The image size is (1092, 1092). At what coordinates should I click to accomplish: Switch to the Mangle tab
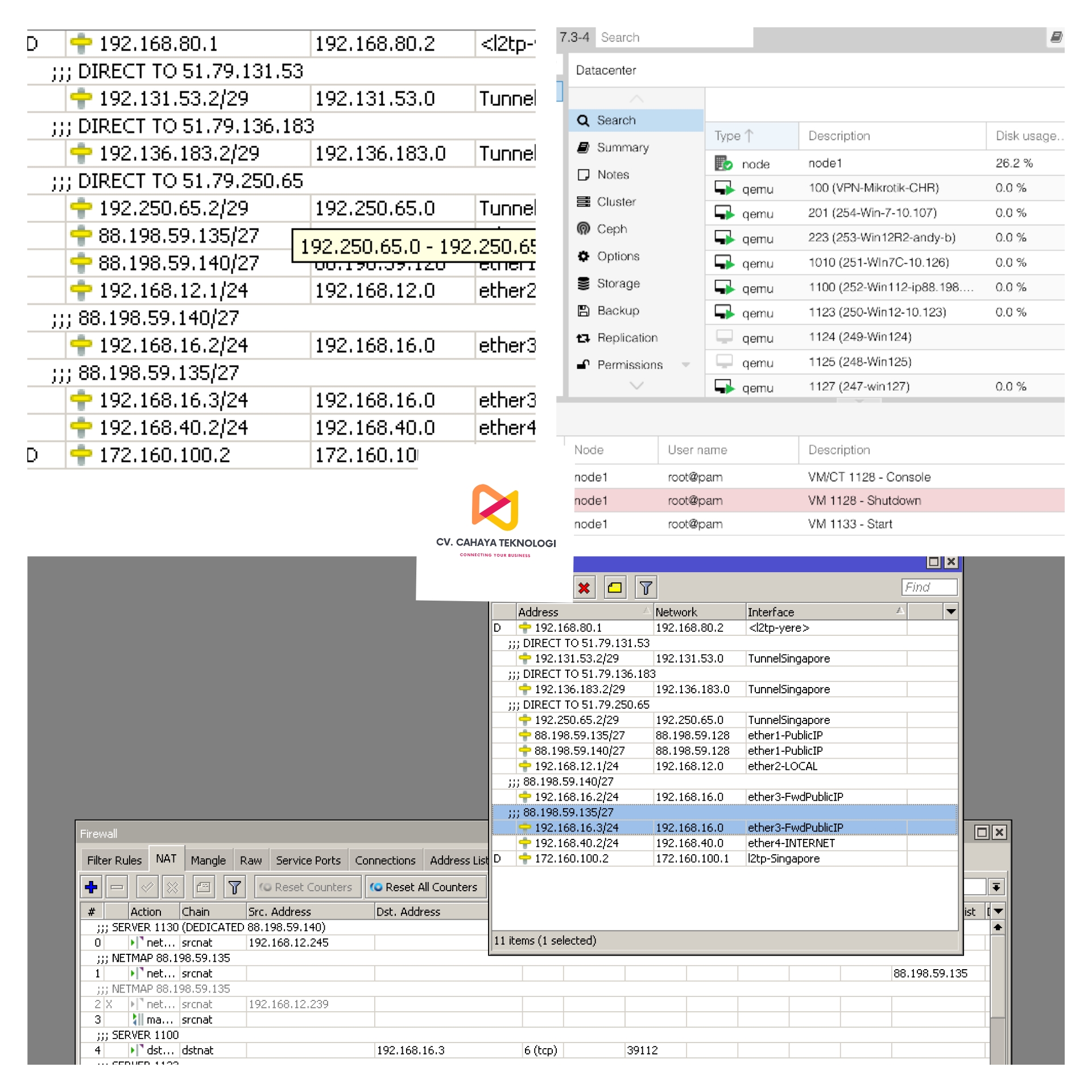(x=208, y=860)
